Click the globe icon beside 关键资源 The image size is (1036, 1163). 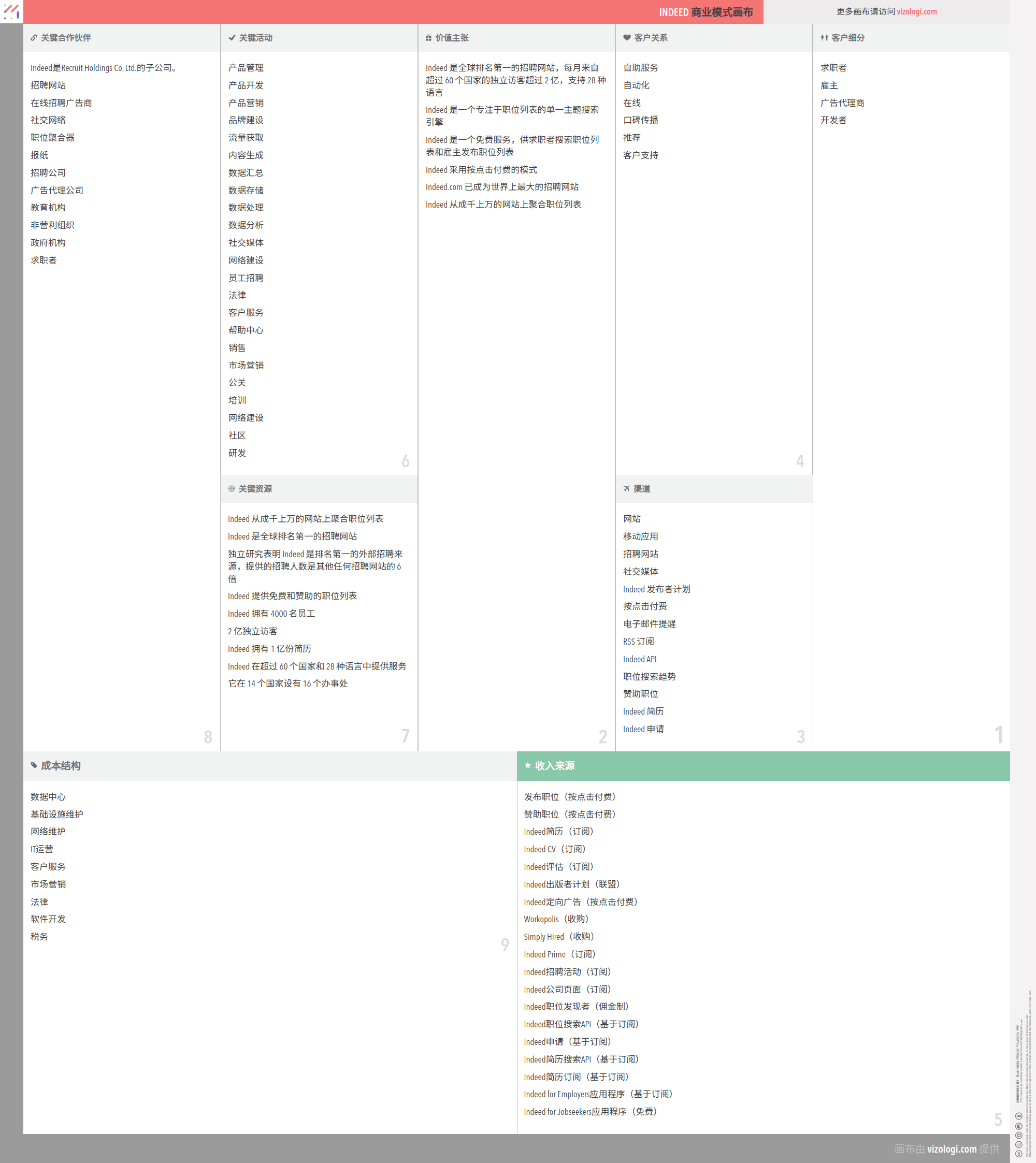coord(231,489)
